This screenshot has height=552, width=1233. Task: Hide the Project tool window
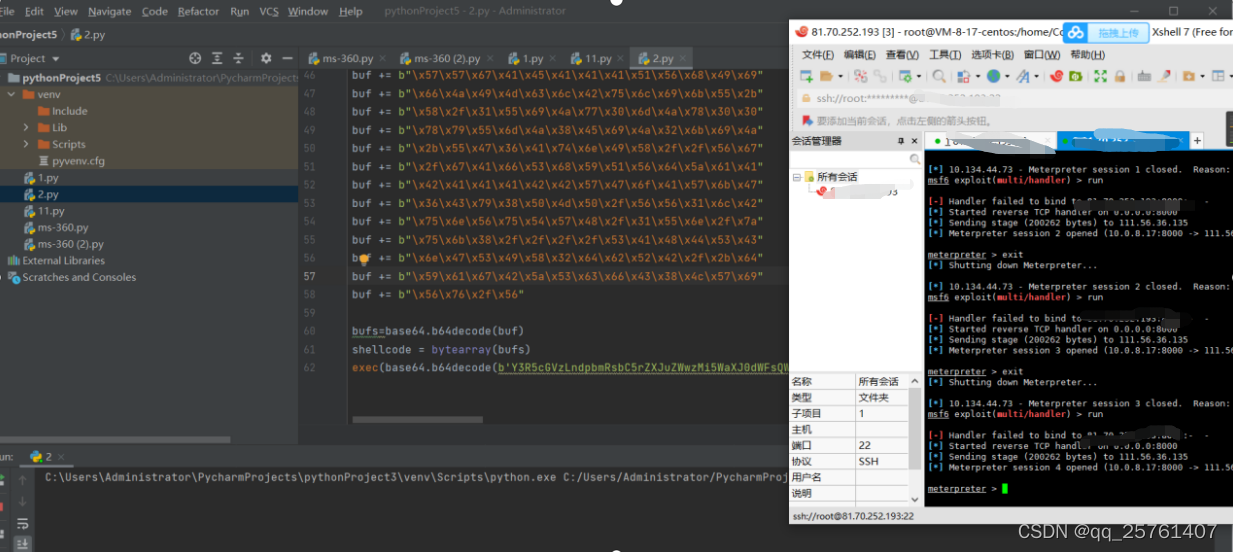[x=287, y=58]
